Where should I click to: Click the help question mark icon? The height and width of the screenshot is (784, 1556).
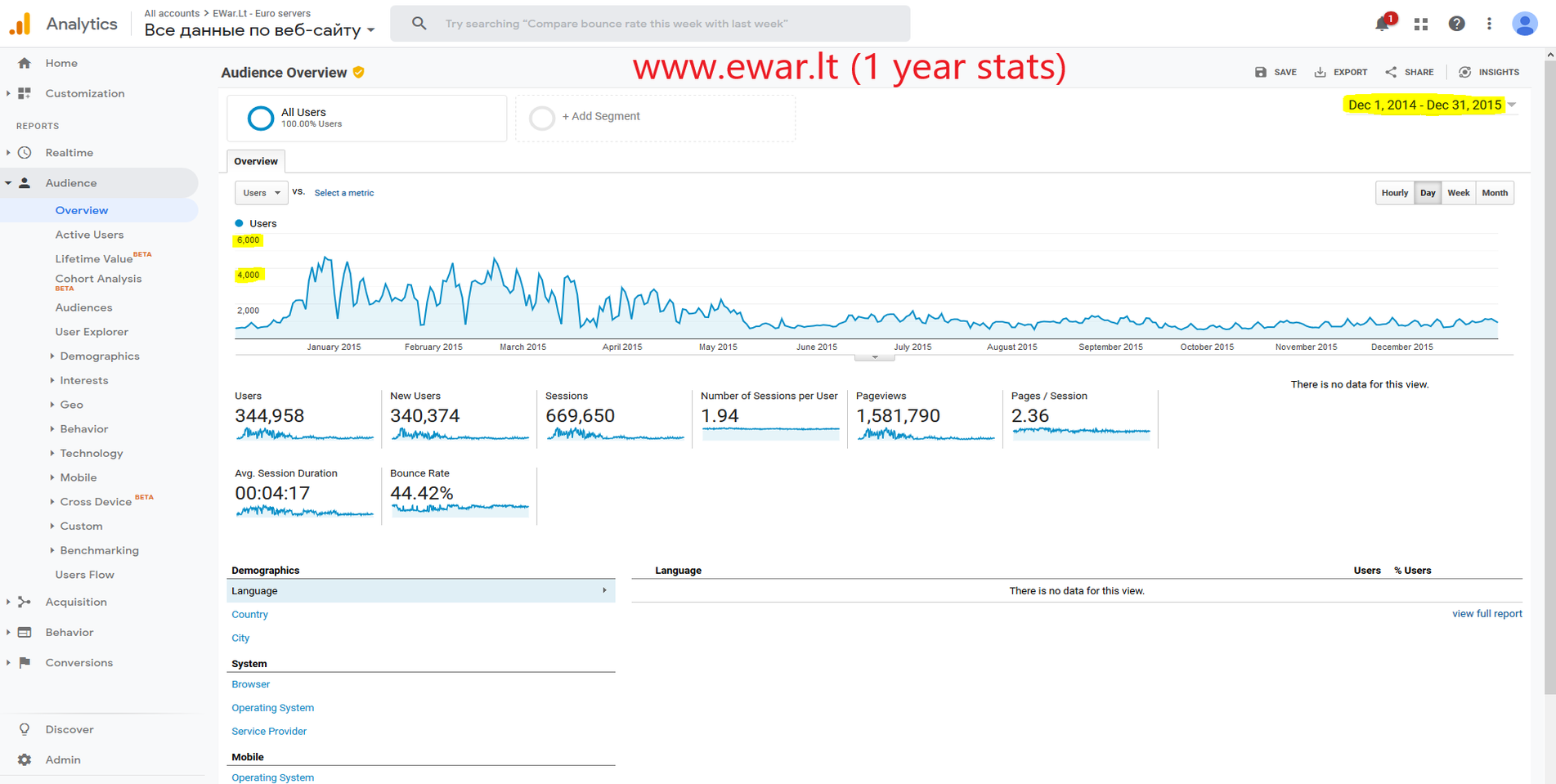[x=1456, y=24]
